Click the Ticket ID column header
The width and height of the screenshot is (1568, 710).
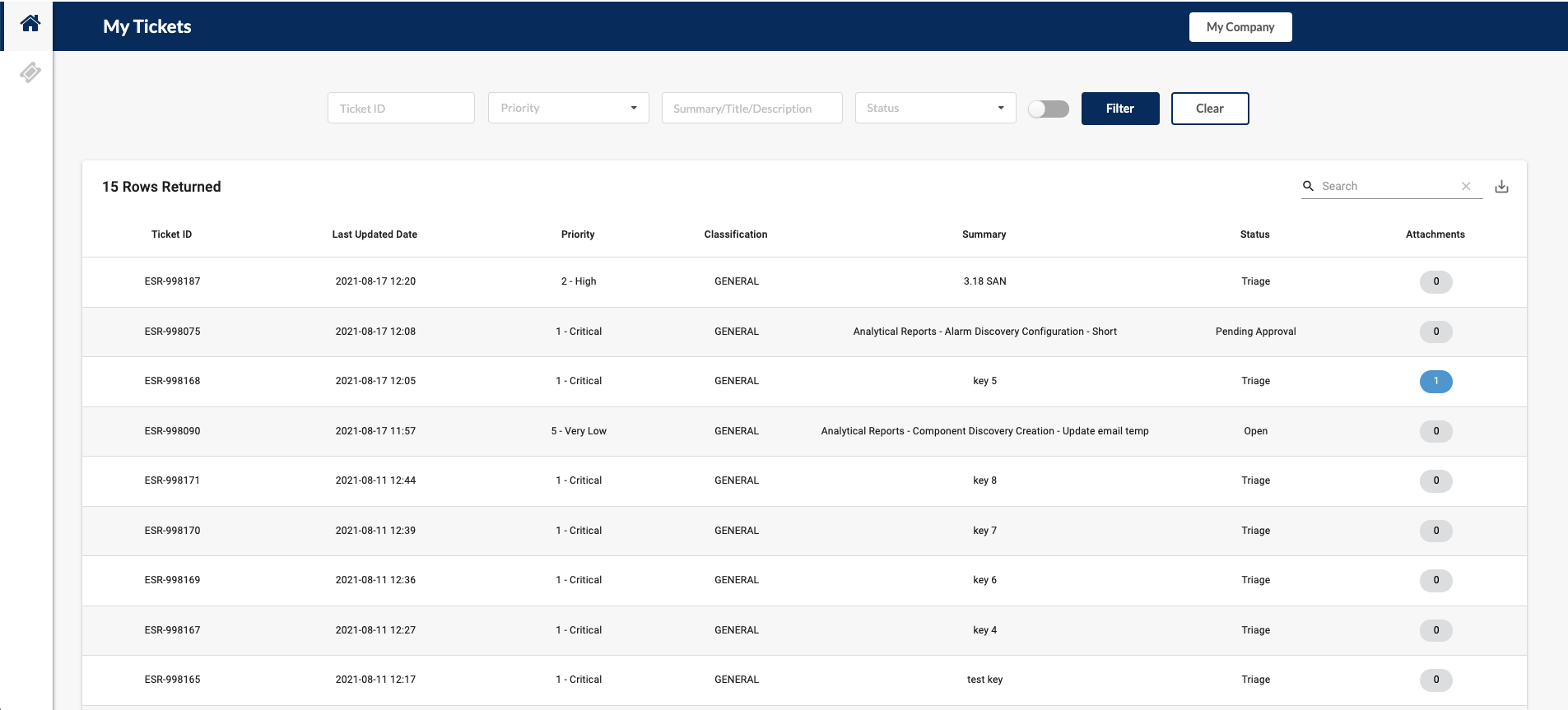coord(171,234)
